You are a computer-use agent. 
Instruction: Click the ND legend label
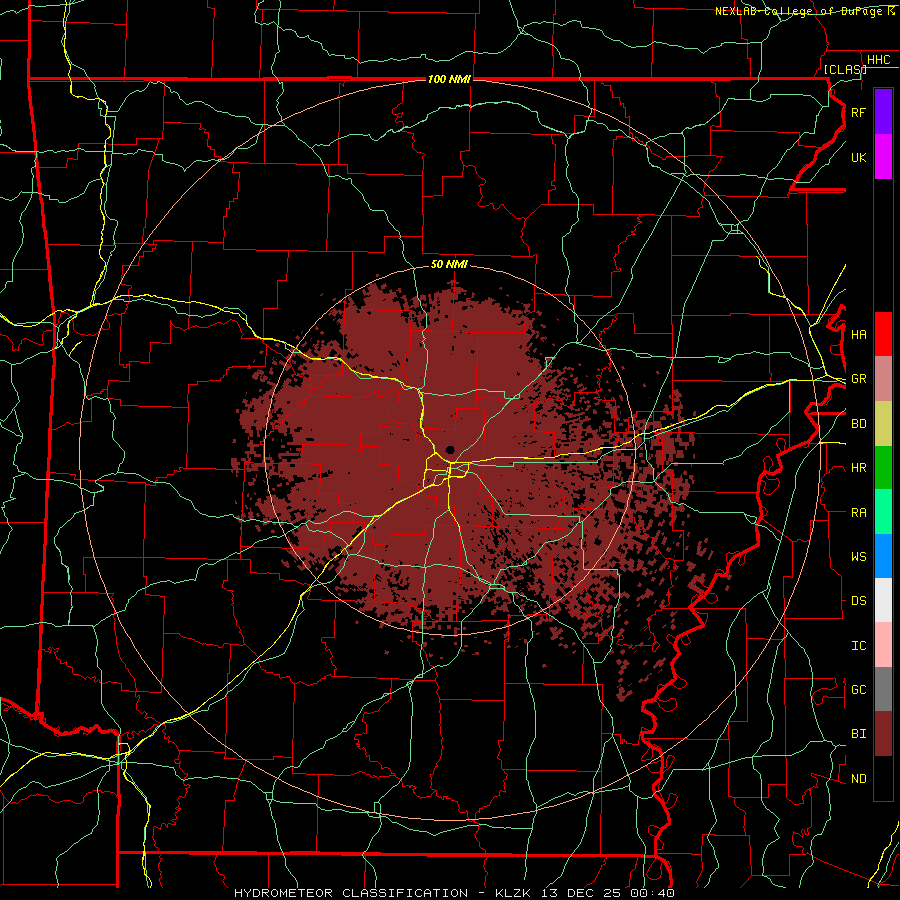(x=858, y=779)
